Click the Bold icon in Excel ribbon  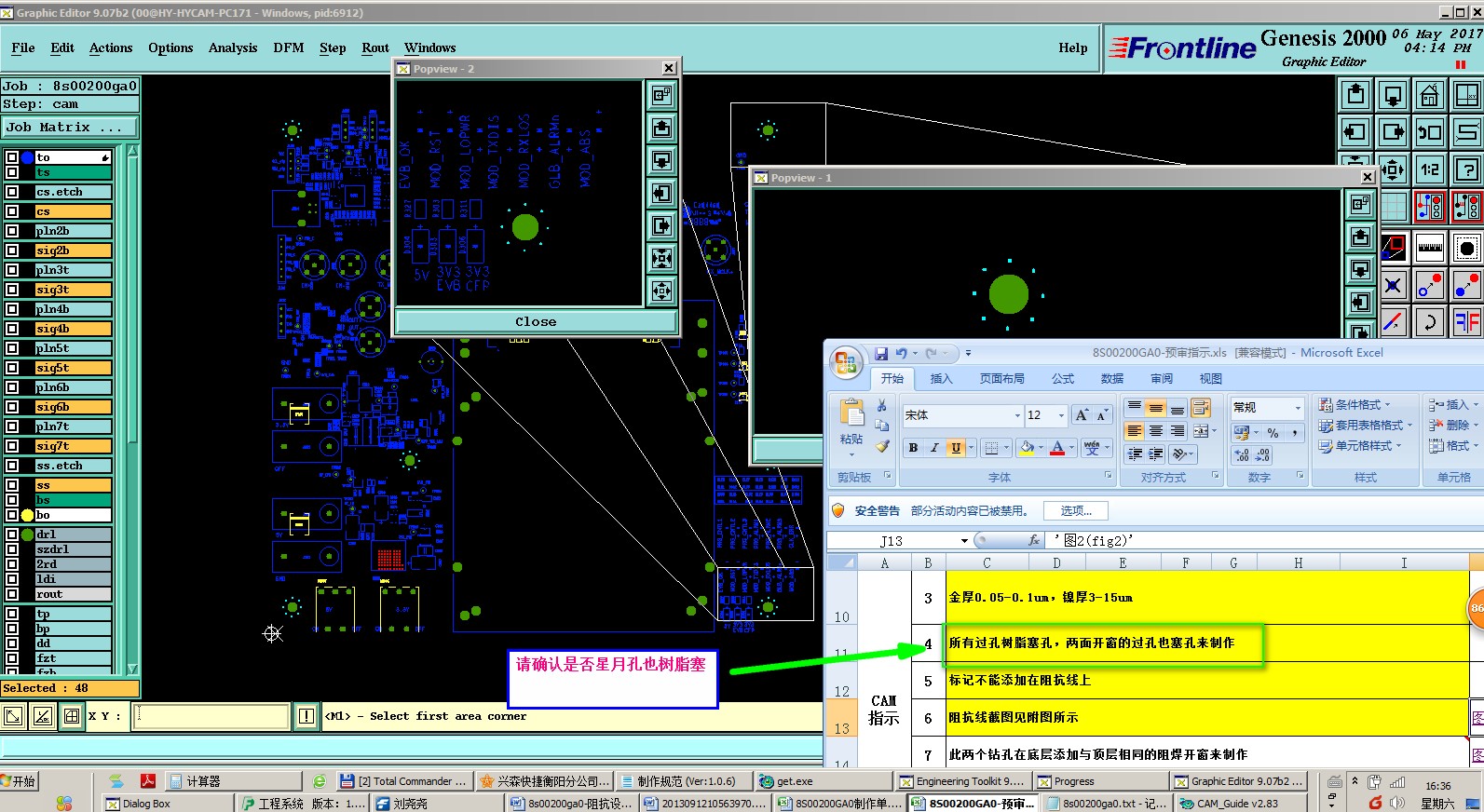click(913, 448)
